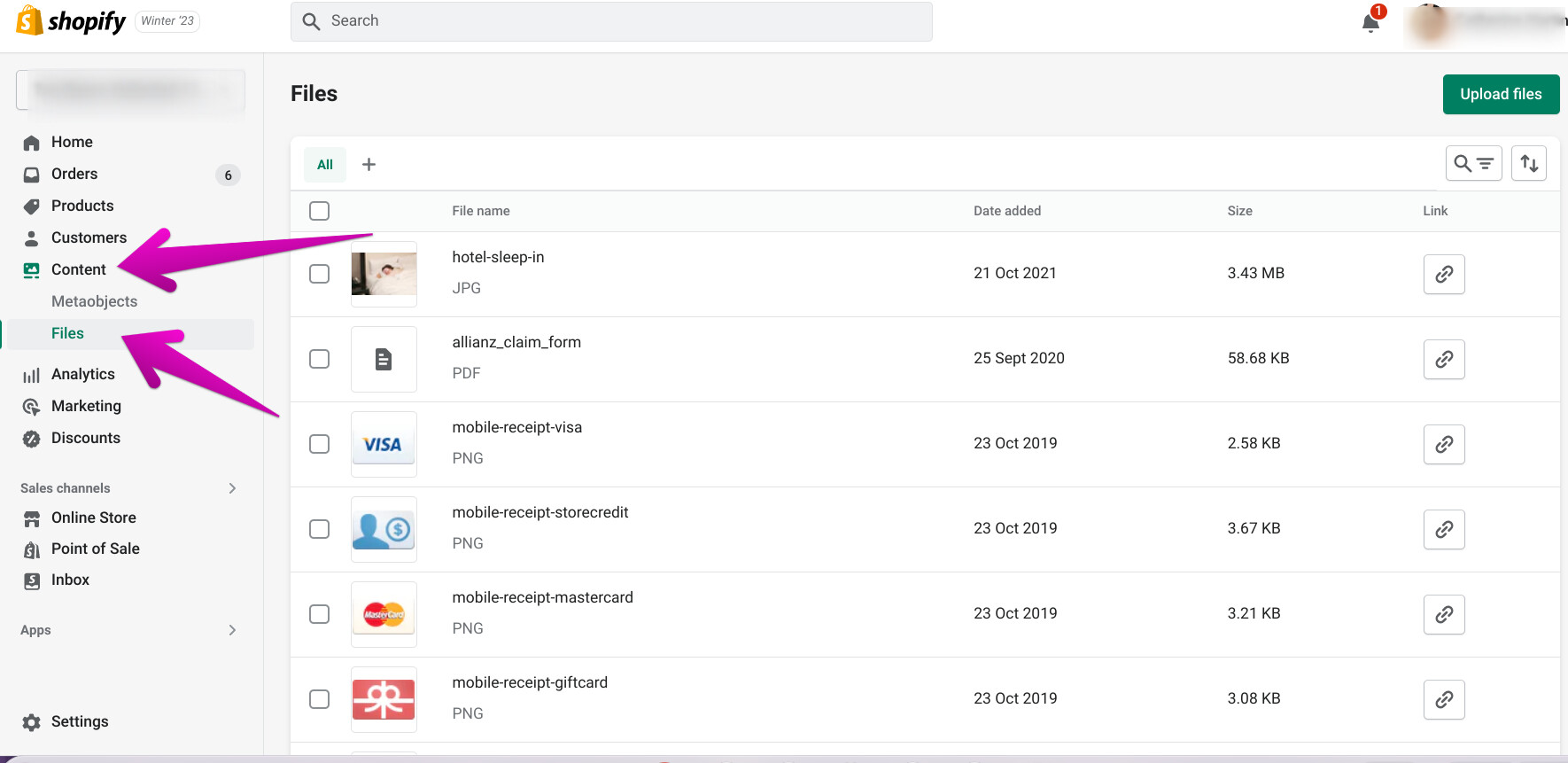Switch to the All files tab
The height and width of the screenshot is (763, 1568).
pyautogui.click(x=325, y=165)
